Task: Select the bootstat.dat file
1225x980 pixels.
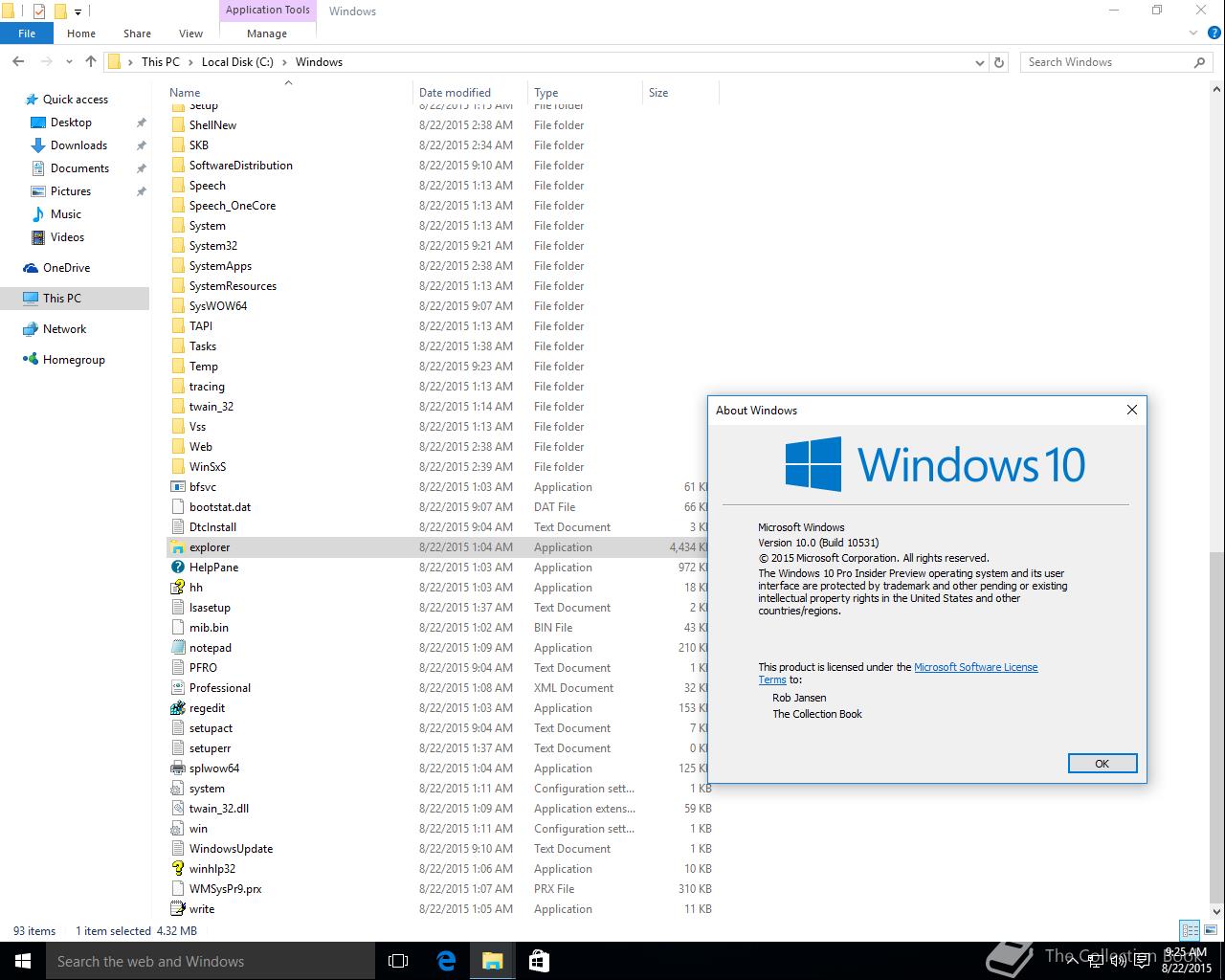Action: [220, 507]
